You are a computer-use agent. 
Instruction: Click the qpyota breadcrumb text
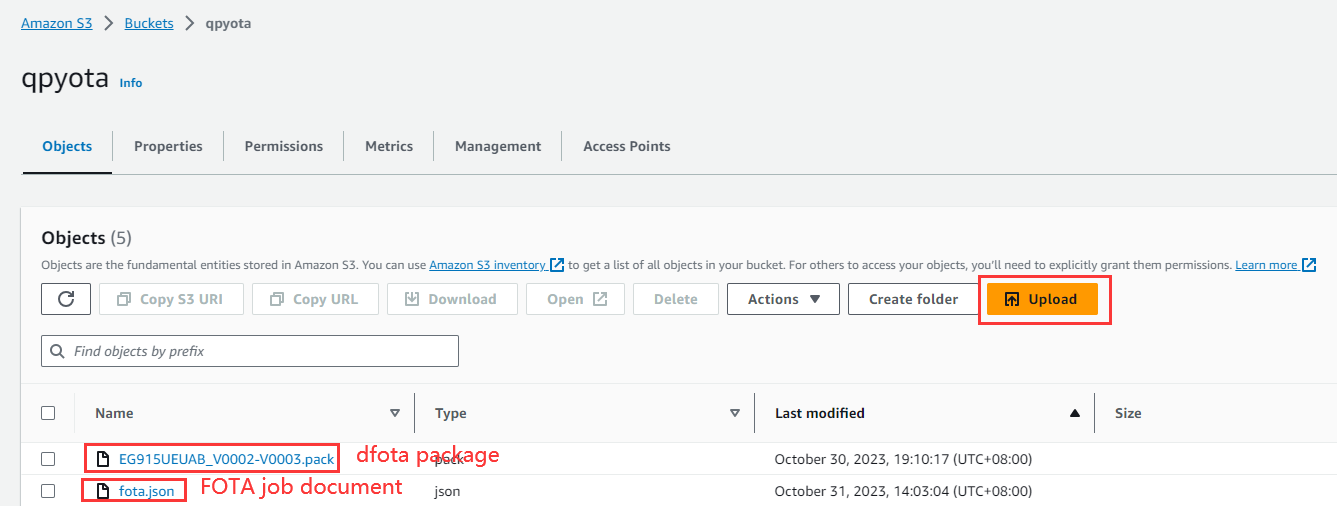pos(228,23)
